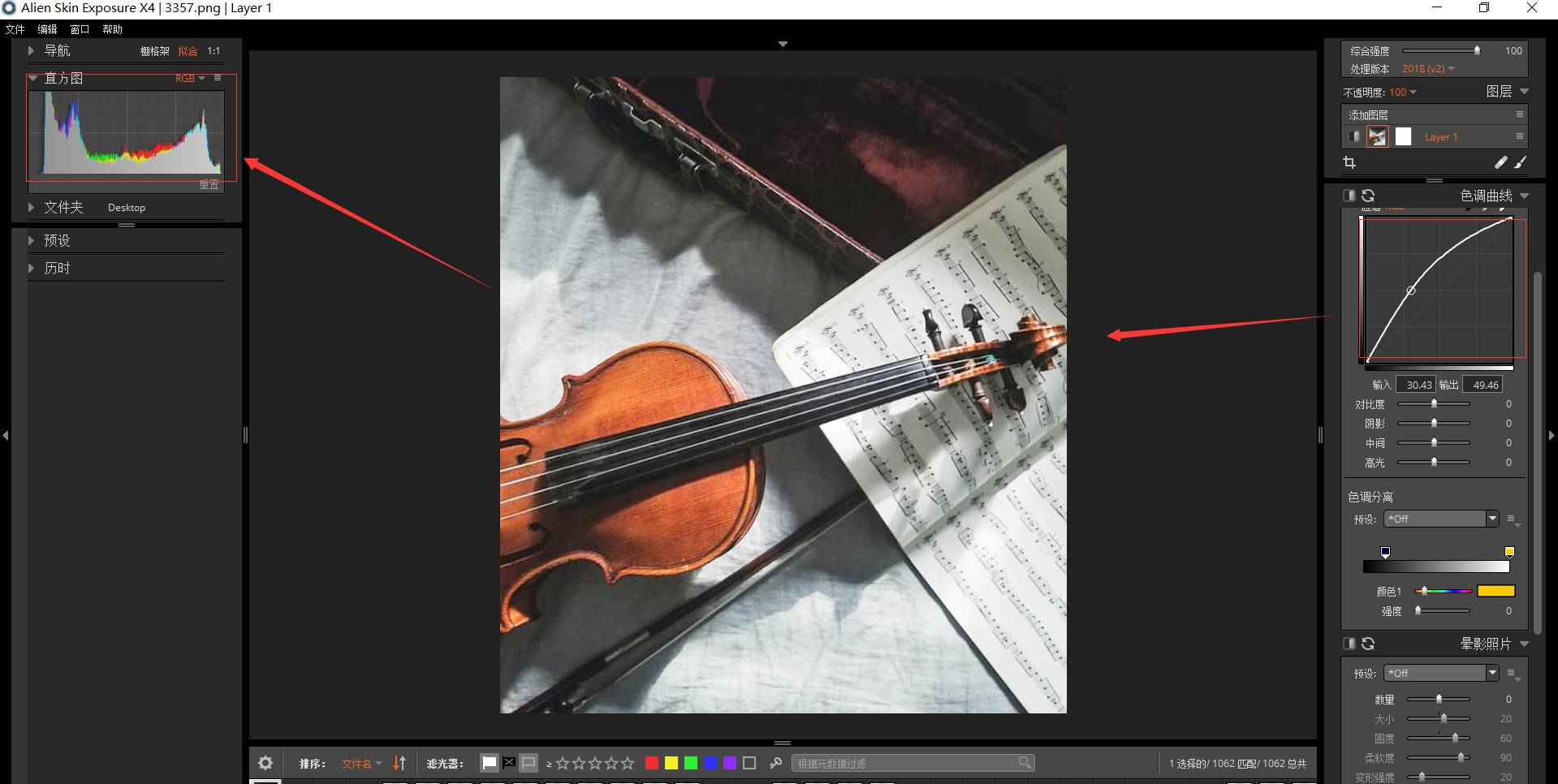Click the 根据元数据过滤 search field
The height and width of the screenshot is (784, 1558).
pyautogui.click(x=905, y=763)
